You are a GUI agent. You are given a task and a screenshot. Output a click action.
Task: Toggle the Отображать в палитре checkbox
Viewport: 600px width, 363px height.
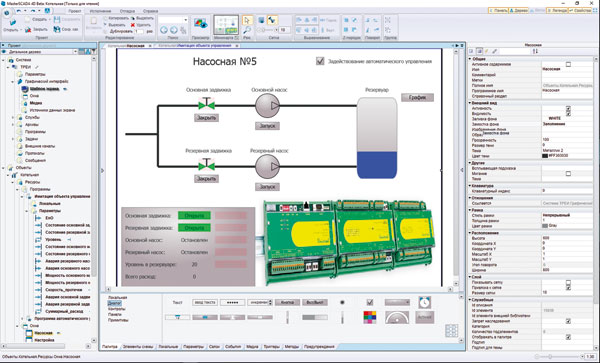[568, 337]
